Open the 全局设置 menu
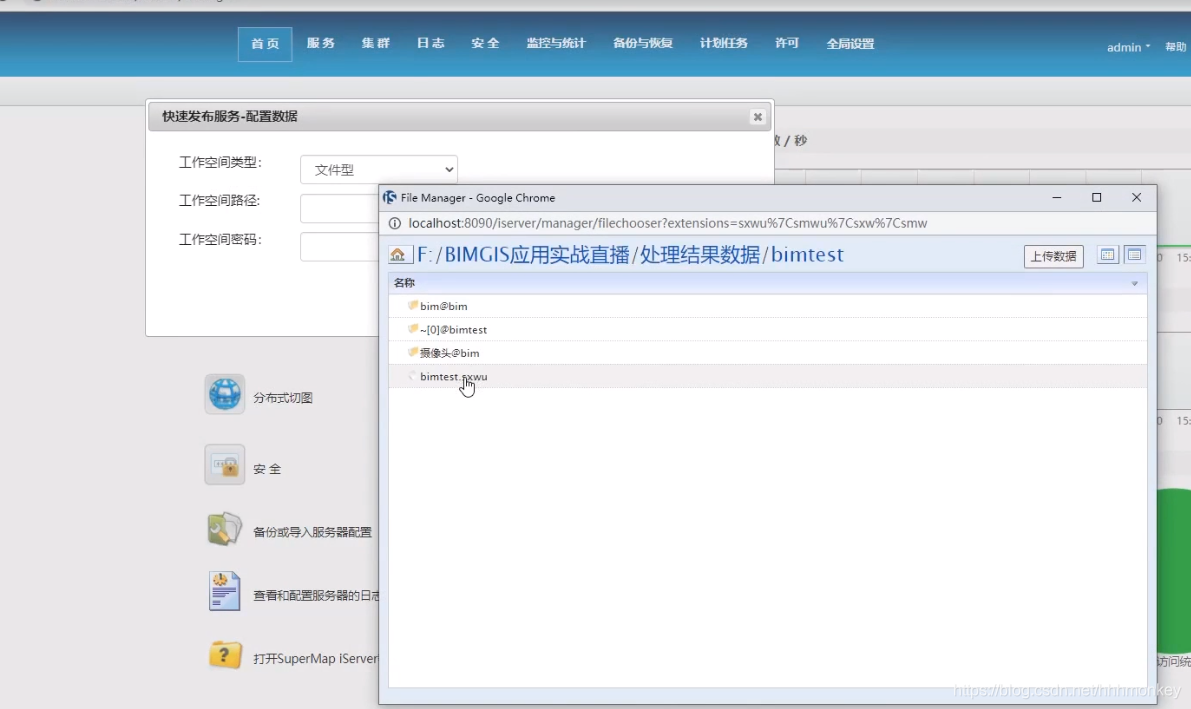Screen dimensions: 1191x709 click(850, 44)
